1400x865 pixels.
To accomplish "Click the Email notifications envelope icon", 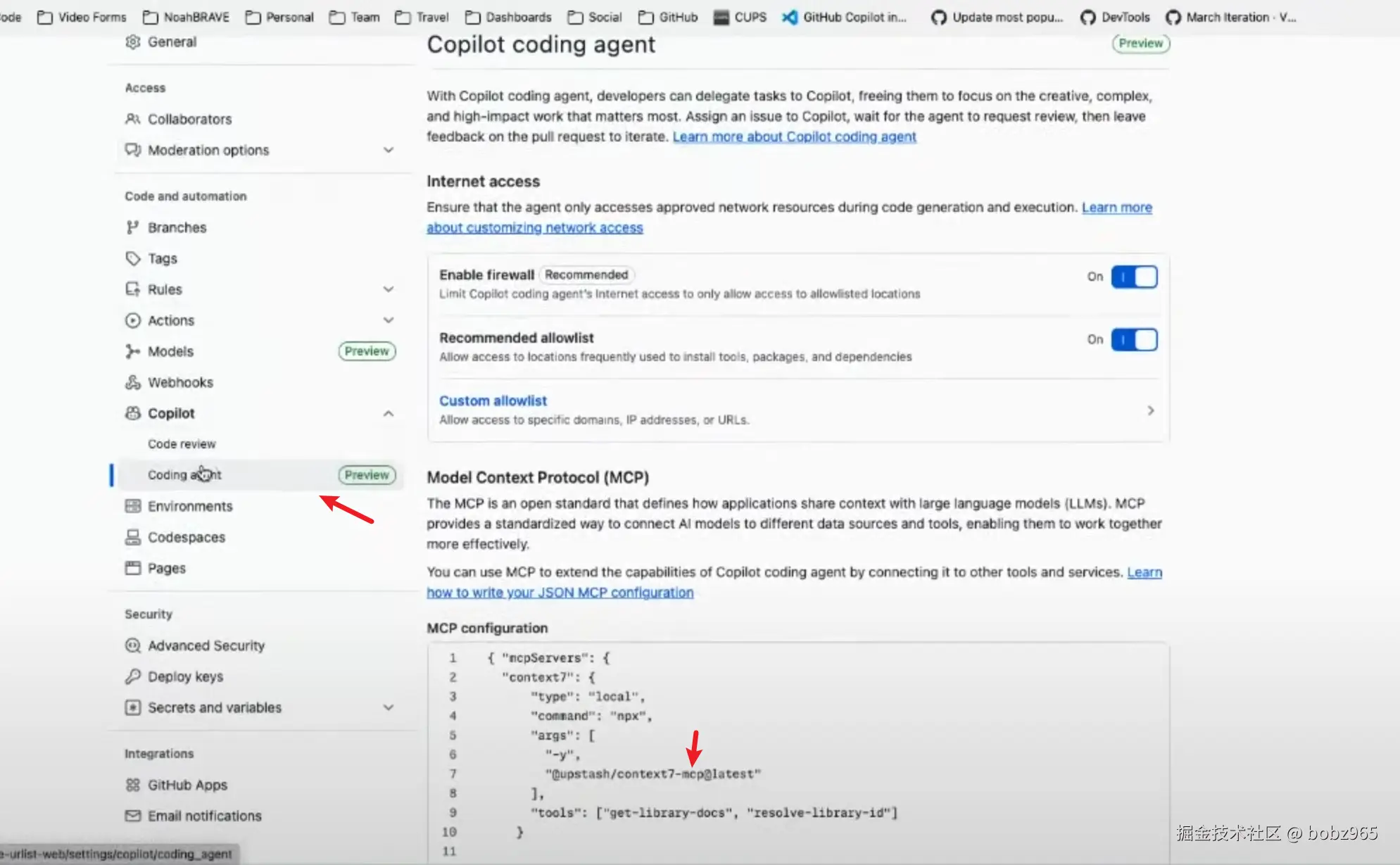I will click(132, 816).
